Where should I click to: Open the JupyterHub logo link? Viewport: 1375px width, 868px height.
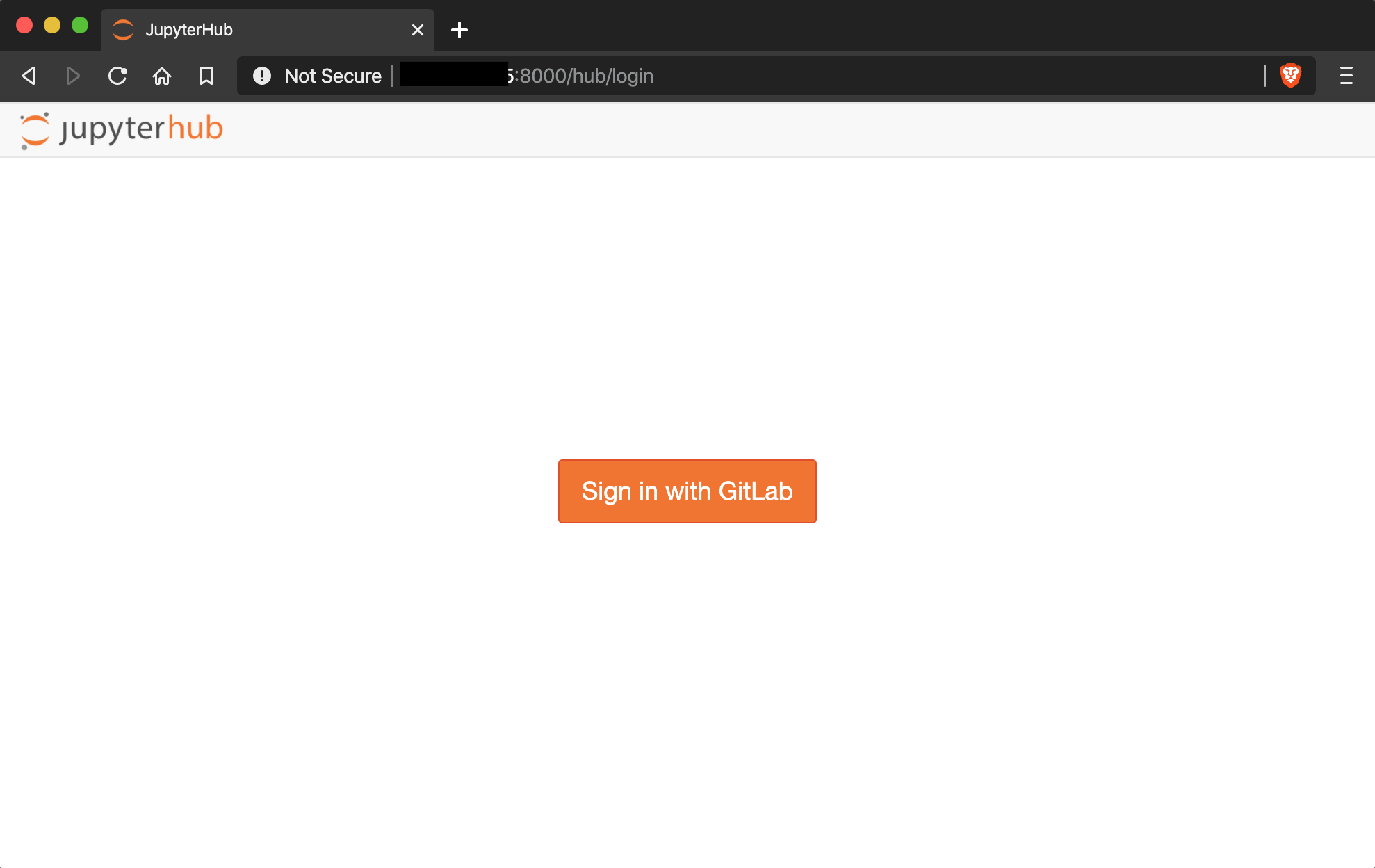[x=122, y=130]
